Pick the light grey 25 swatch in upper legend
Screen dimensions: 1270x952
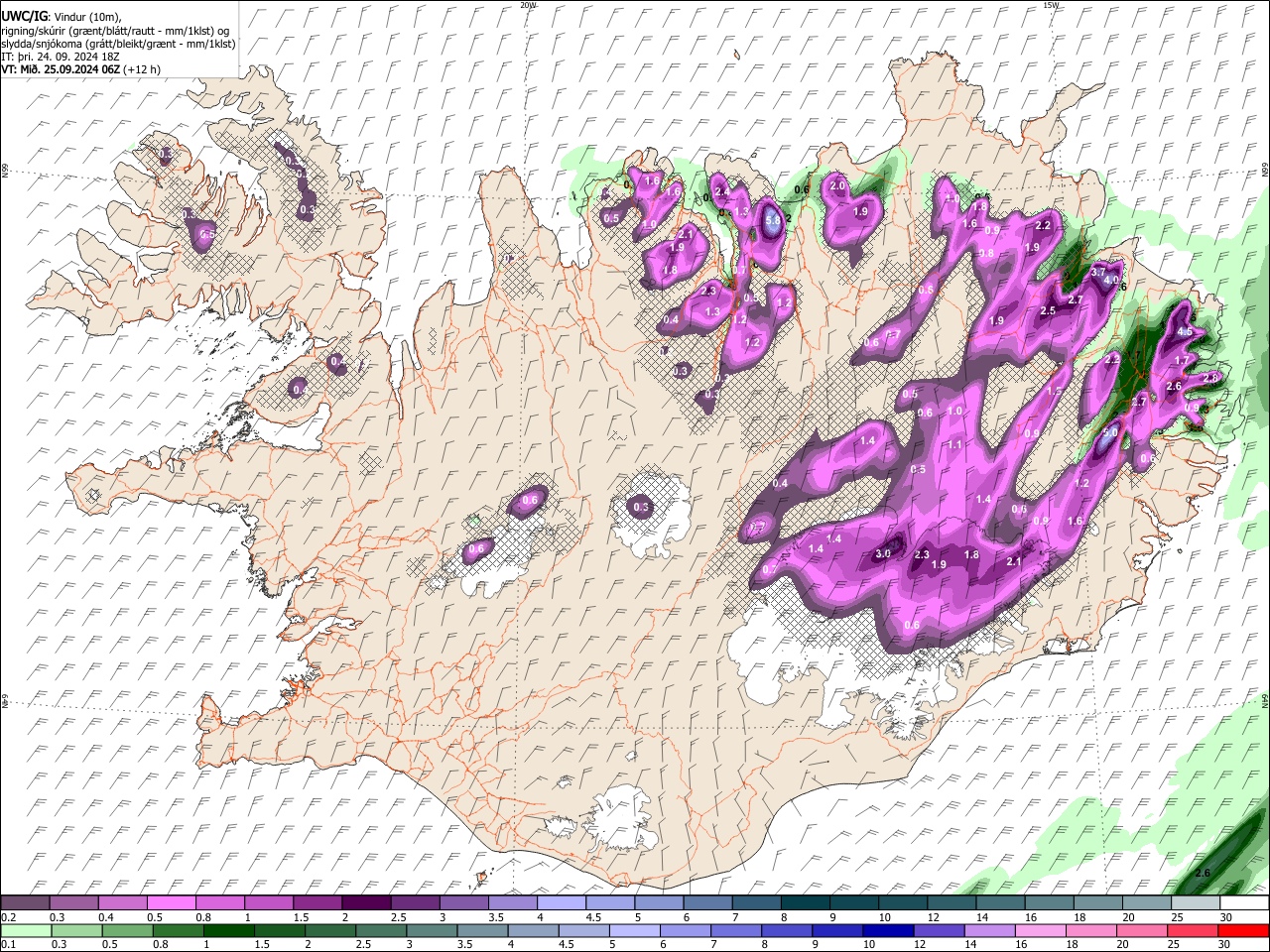tap(1196, 903)
